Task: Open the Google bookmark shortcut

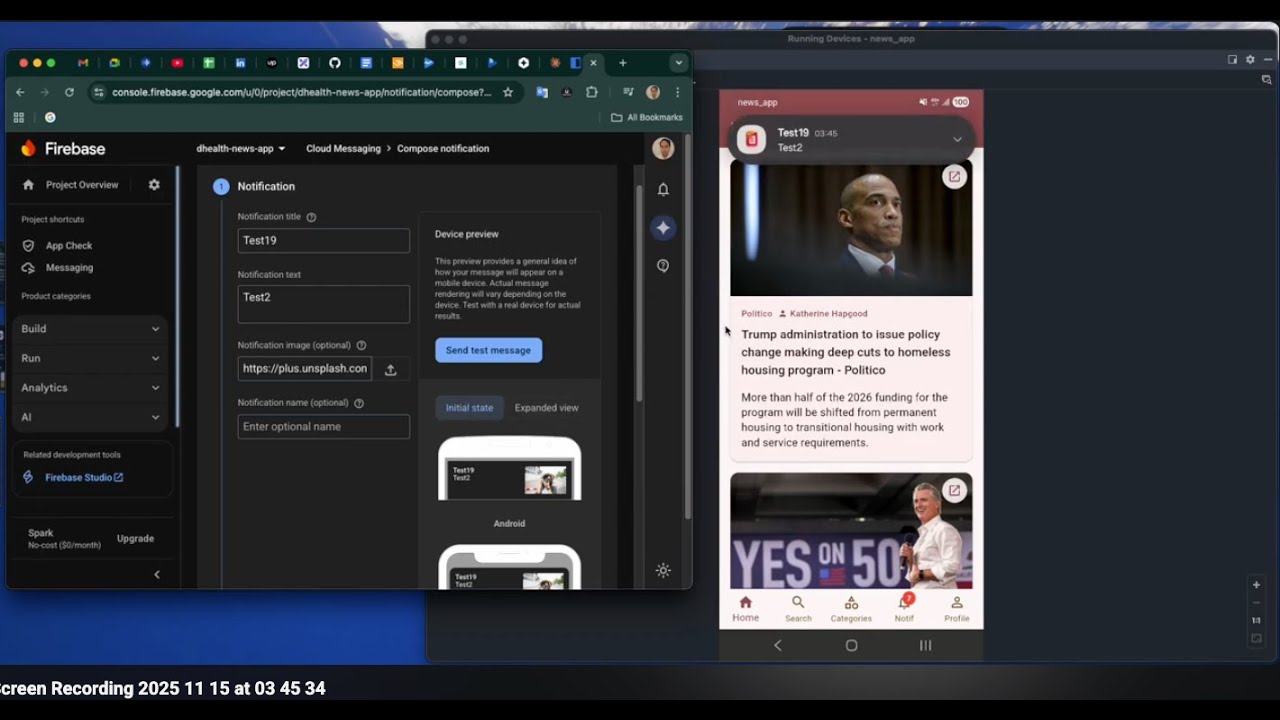Action: point(50,117)
